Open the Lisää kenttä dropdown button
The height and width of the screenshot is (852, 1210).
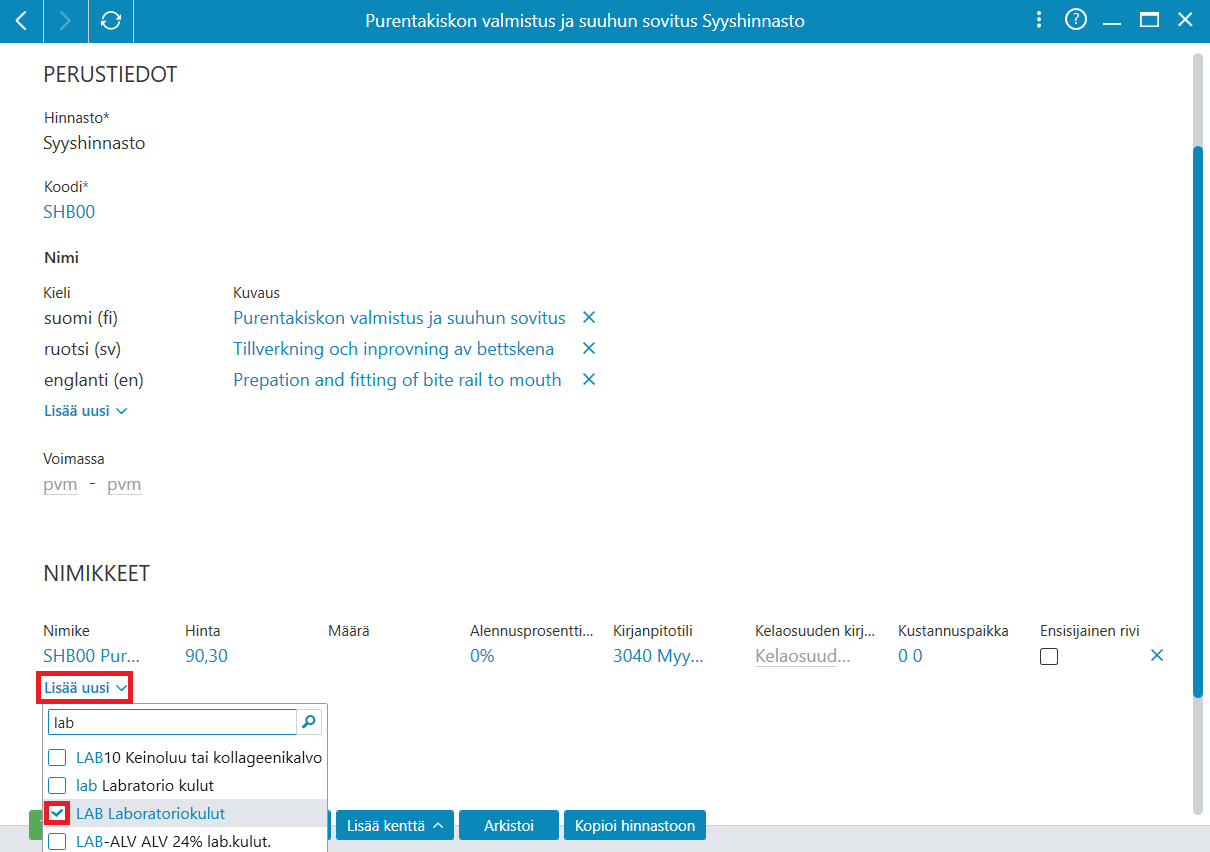(395, 826)
